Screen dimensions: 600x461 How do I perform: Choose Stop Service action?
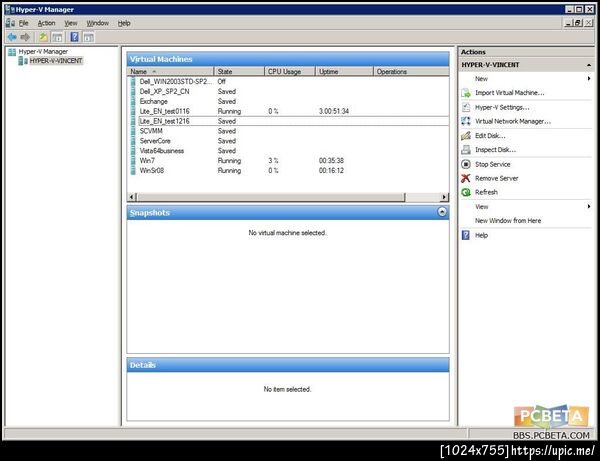tap(492, 165)
